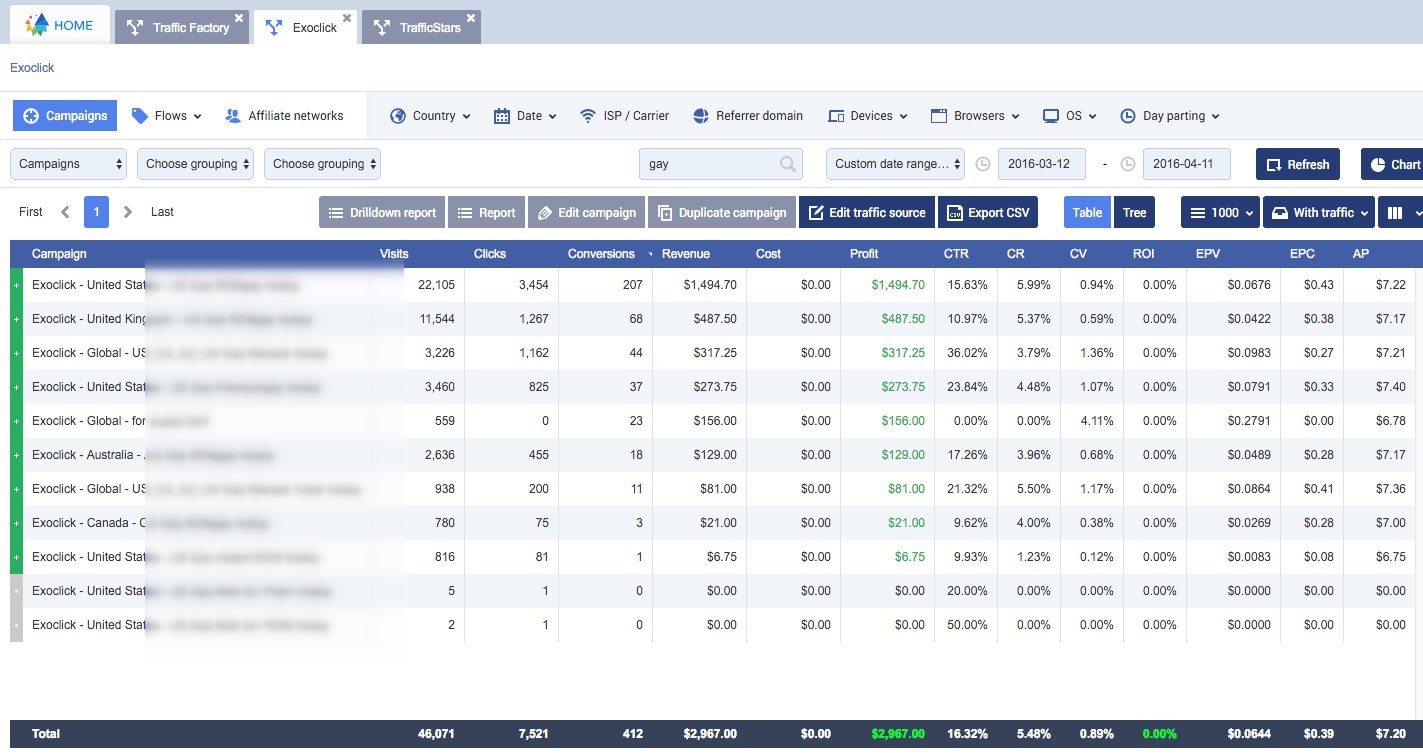Image resolution: width=1423 pixels, height=756 pixels.
Task: Sort by the Visits column header
Action: [394, 254]
